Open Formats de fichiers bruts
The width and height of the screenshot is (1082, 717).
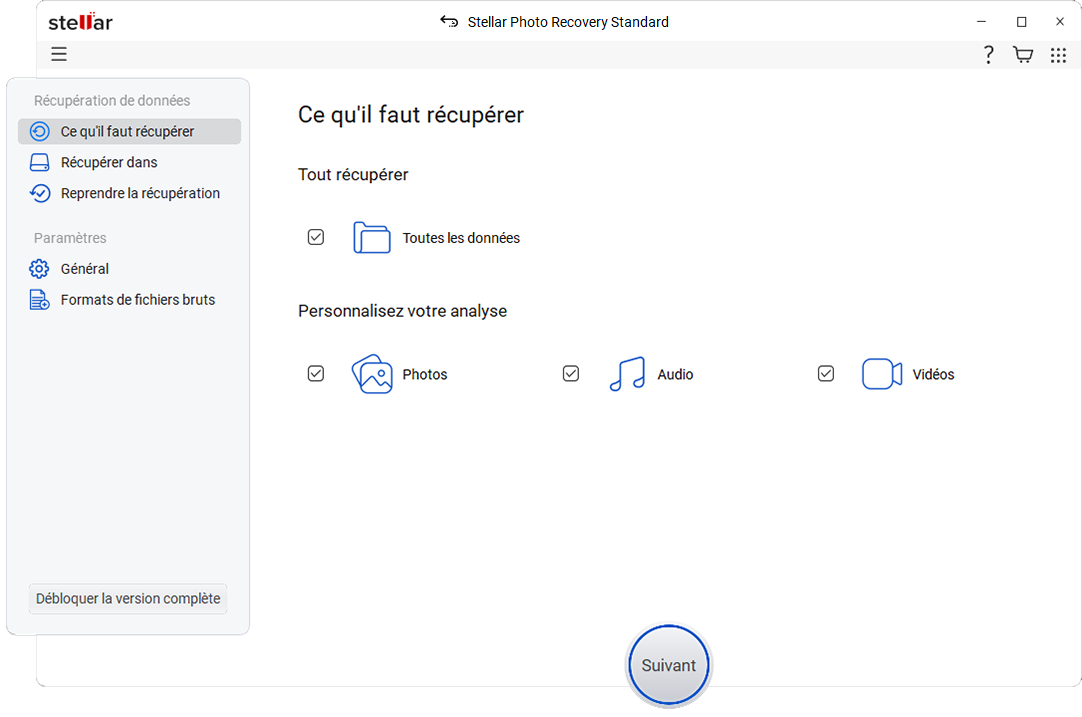tap(138, 300)
